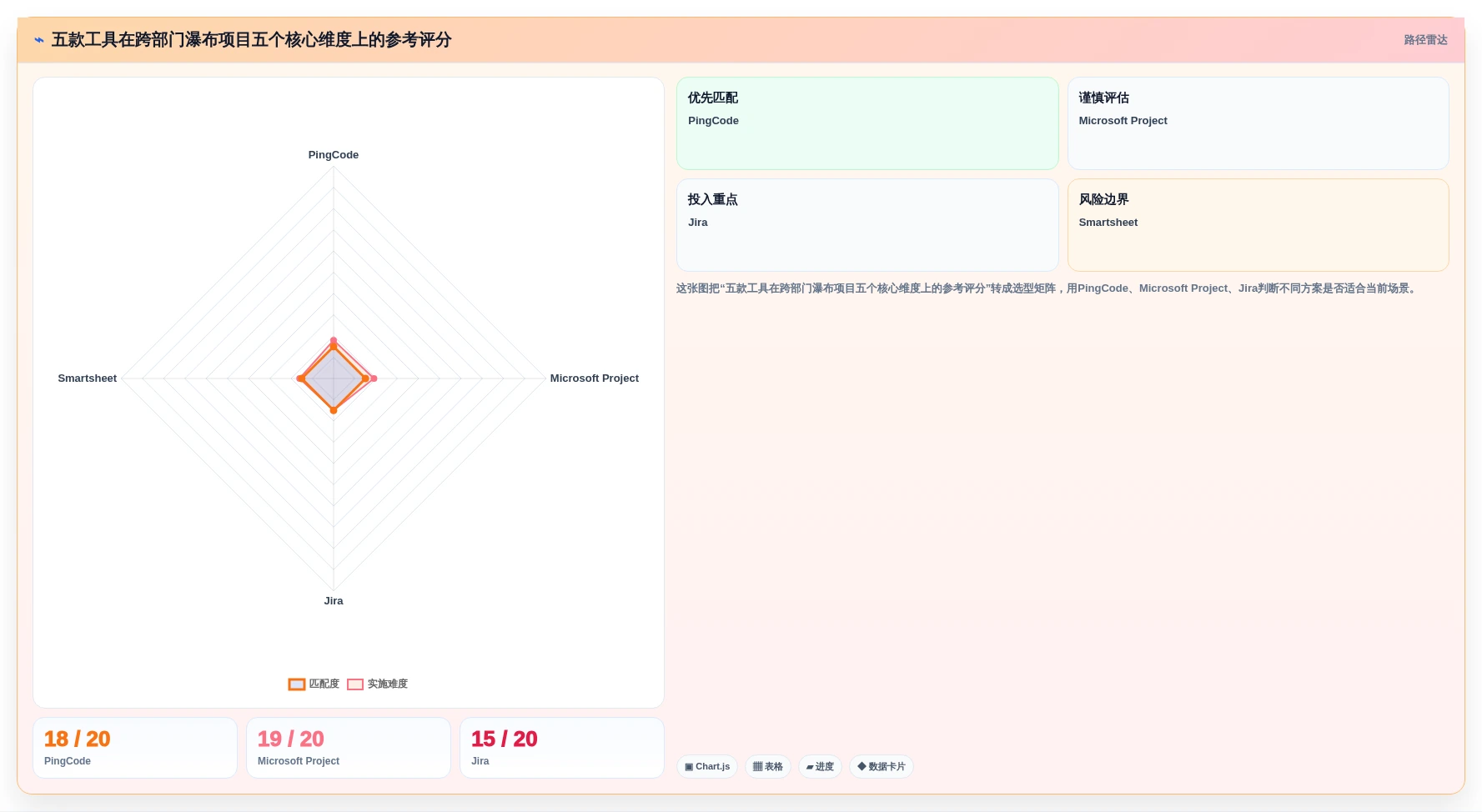
Task: Click the blue icon before the title
Action: tap(39, 40)
